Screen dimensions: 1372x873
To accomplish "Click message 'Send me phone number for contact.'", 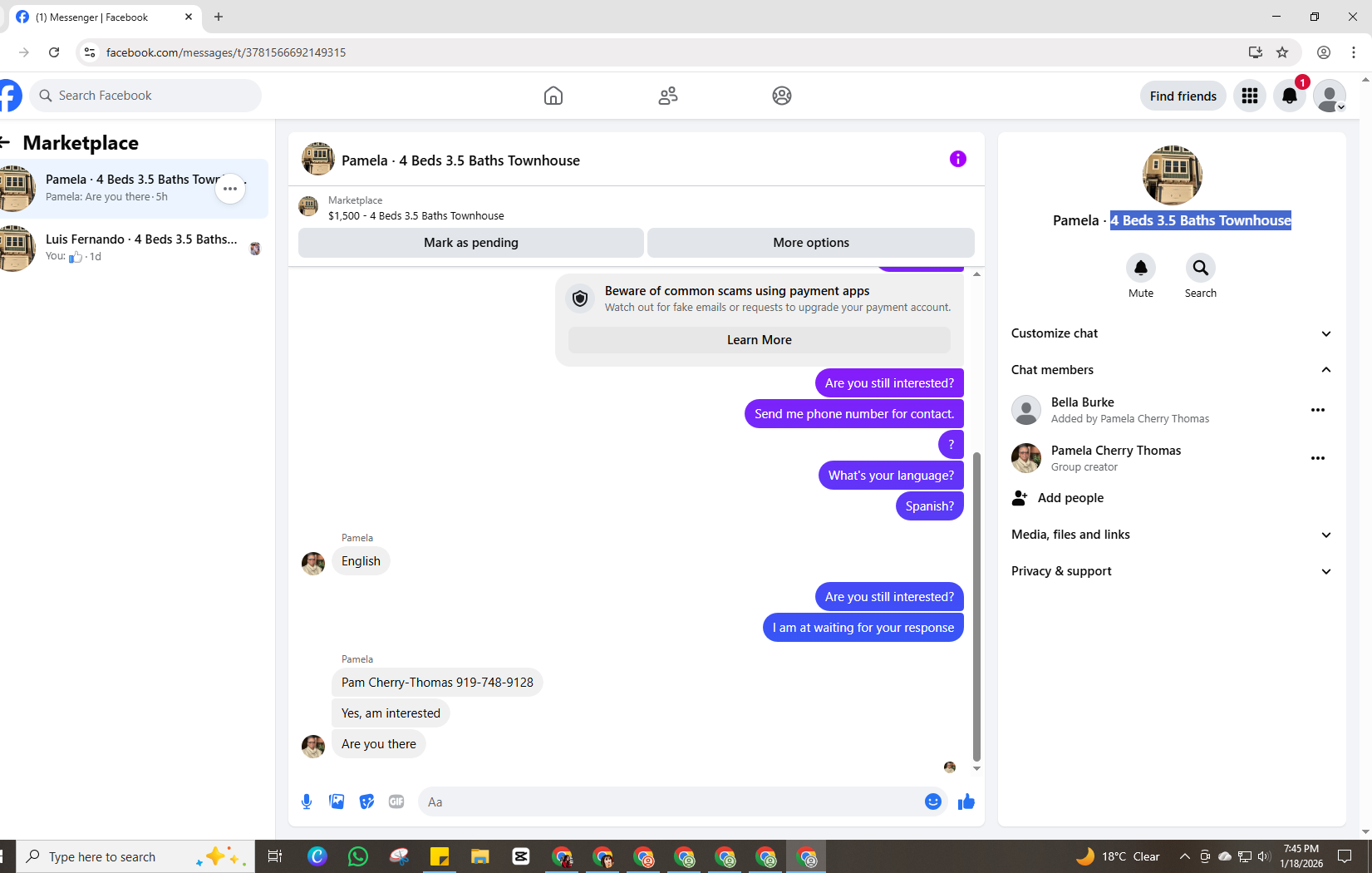I will (x=853, y=414).
